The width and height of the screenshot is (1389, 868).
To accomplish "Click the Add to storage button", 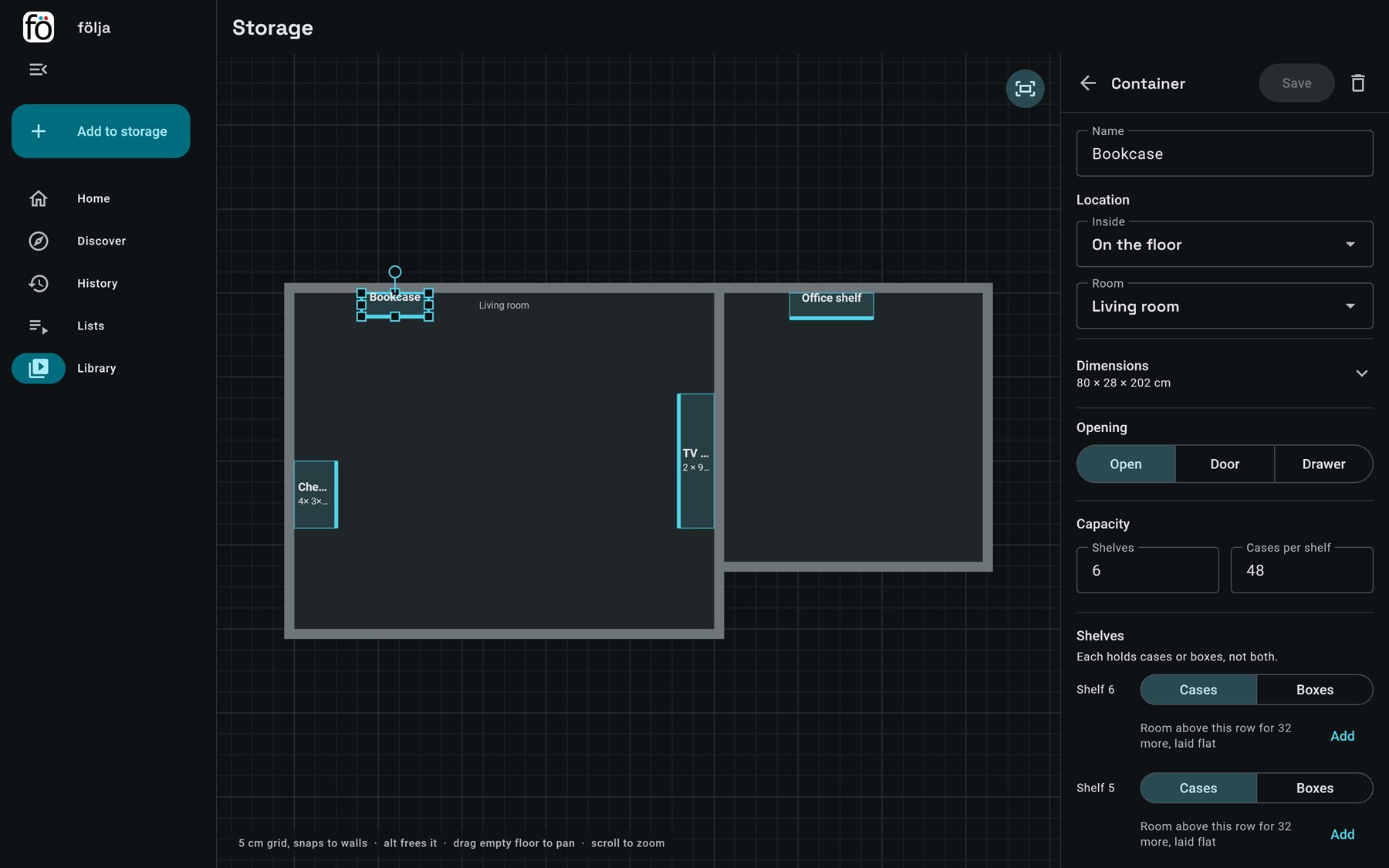I will [x=101, y=131].
